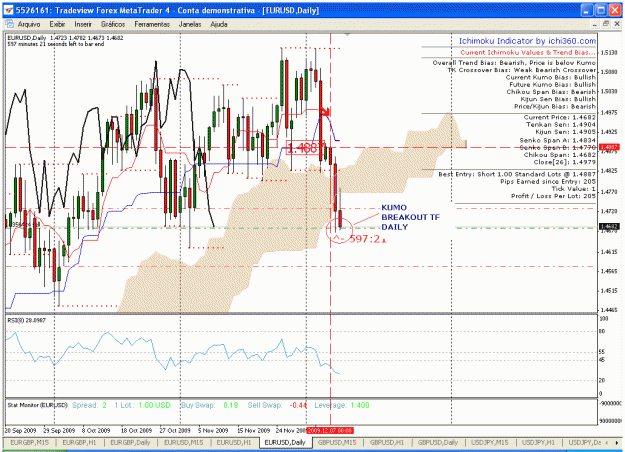Switch to the GBPUSD,Daily chart tab
Image resolution: width=625 pixels, height=452 pixels.
[438, 442]
